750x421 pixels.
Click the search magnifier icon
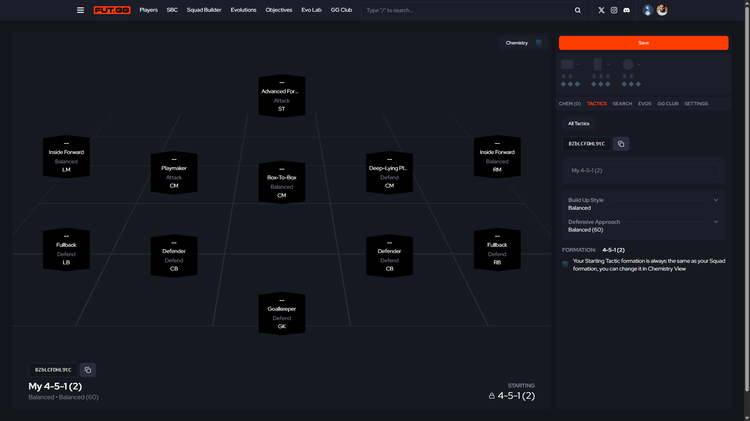(578, 10)
